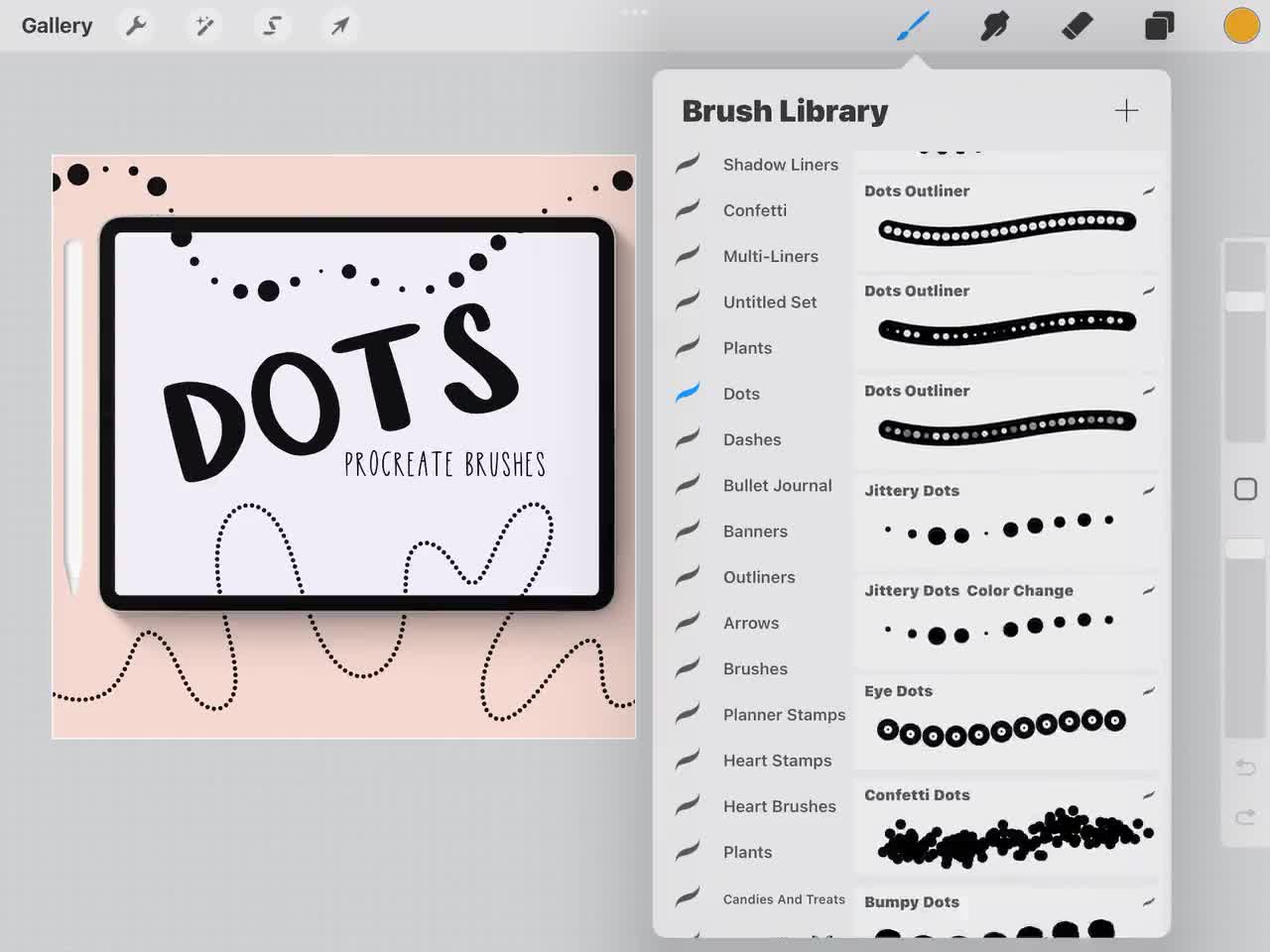
Task: Activate the Selection tool
Action: pyautogui.click(x=272, y=26)
